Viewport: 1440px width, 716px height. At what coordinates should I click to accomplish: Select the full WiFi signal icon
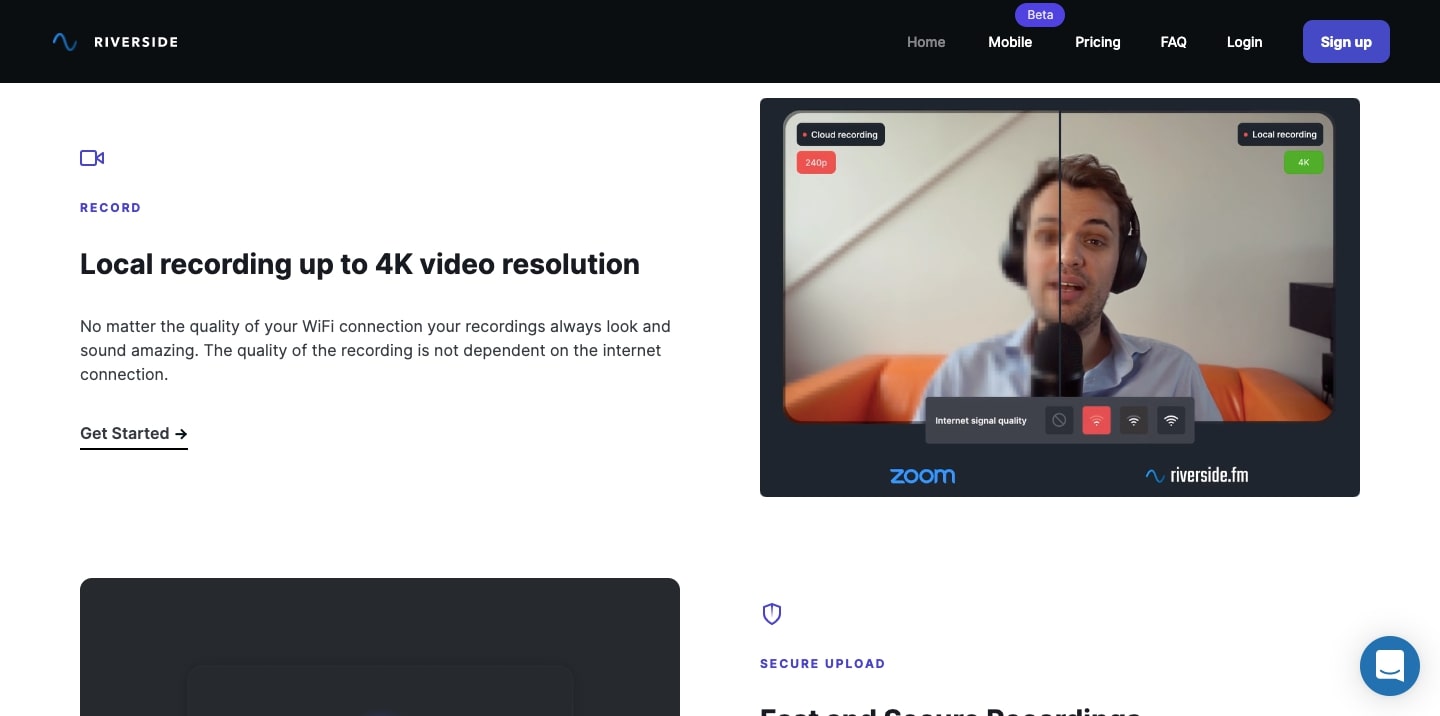[1170, 420]
